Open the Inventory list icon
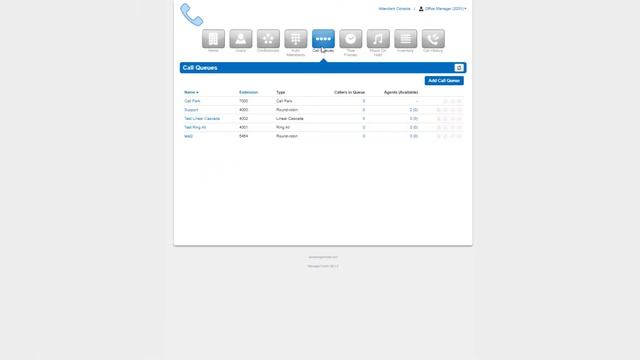The image size is (640, 360). coord(406,39)
